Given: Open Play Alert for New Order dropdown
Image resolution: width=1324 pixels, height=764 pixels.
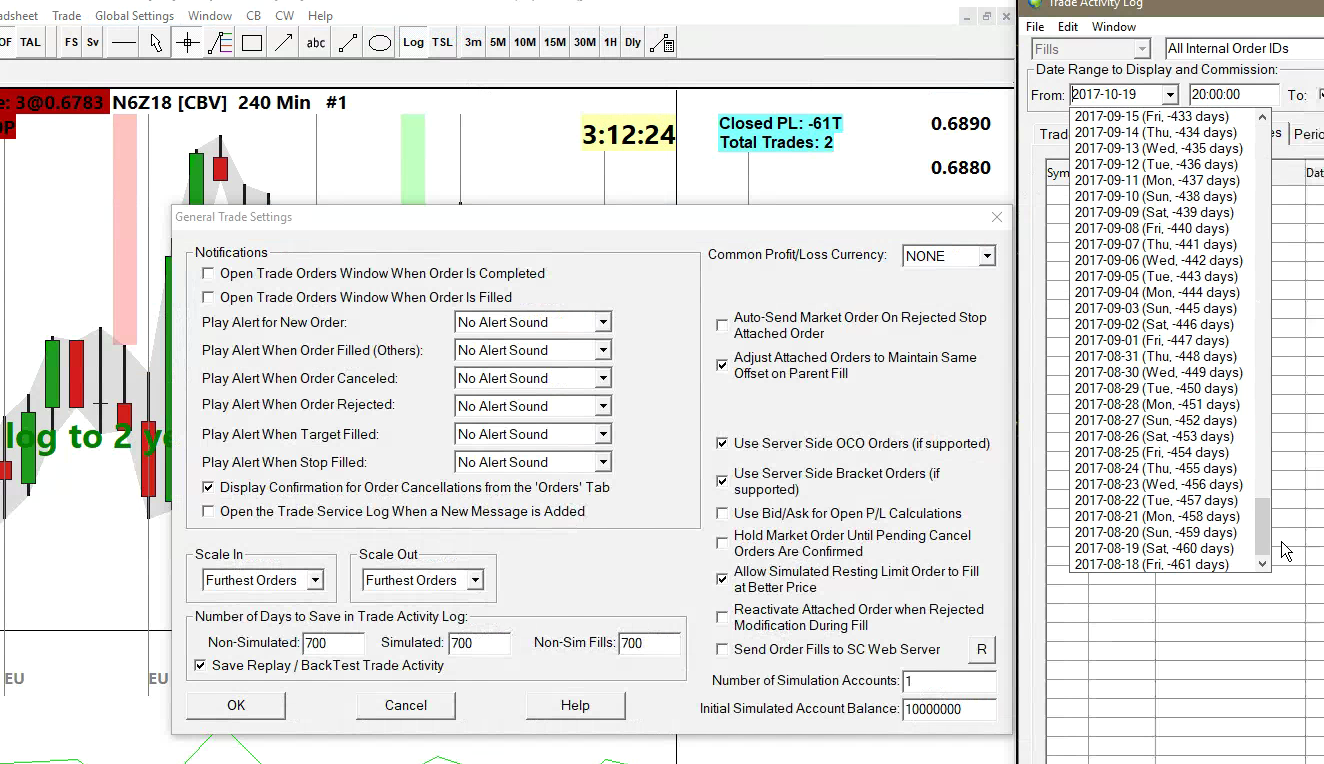Looking at the screenshot, I should (602, 322).
